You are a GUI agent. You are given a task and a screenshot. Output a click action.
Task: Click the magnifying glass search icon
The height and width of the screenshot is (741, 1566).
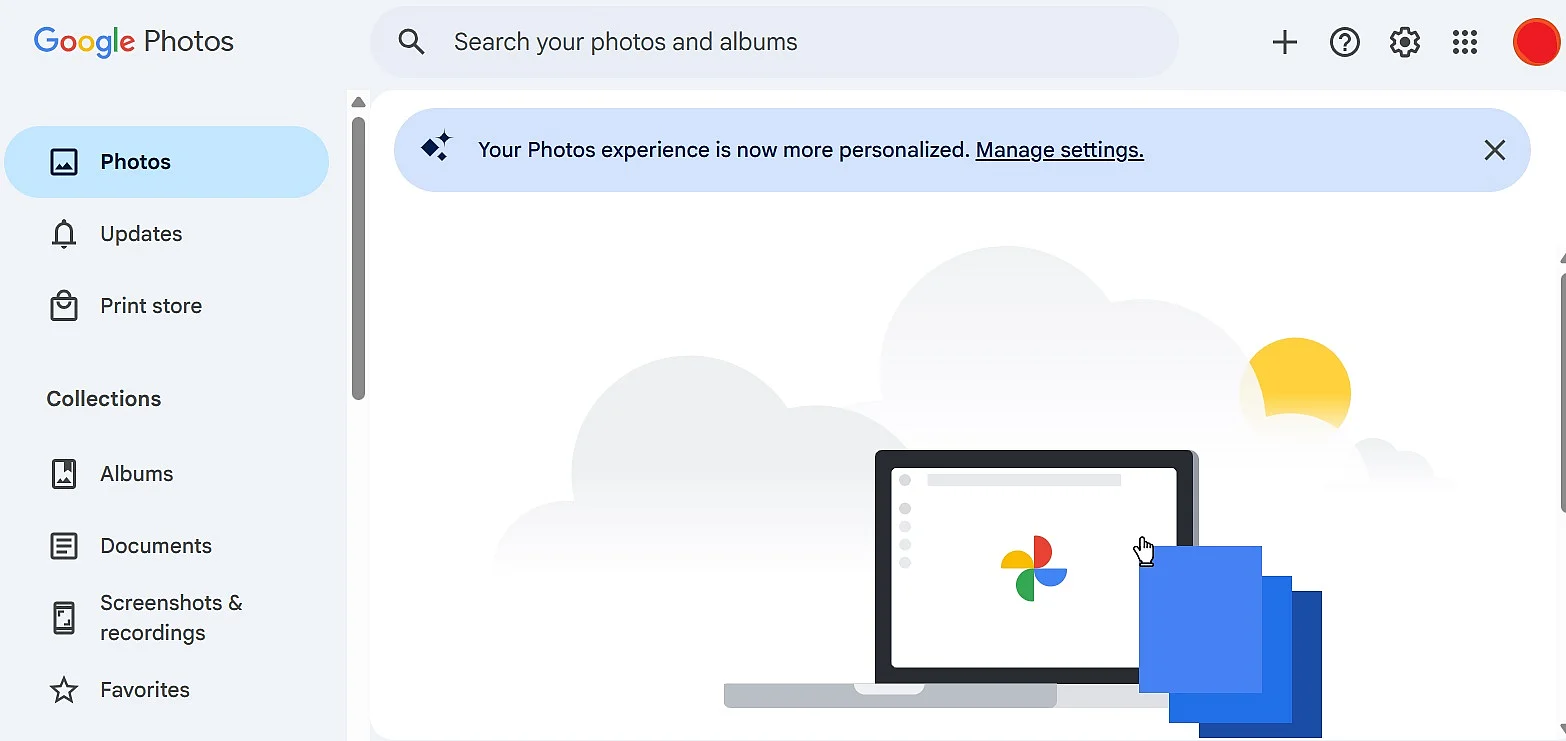tap(411, 42)
